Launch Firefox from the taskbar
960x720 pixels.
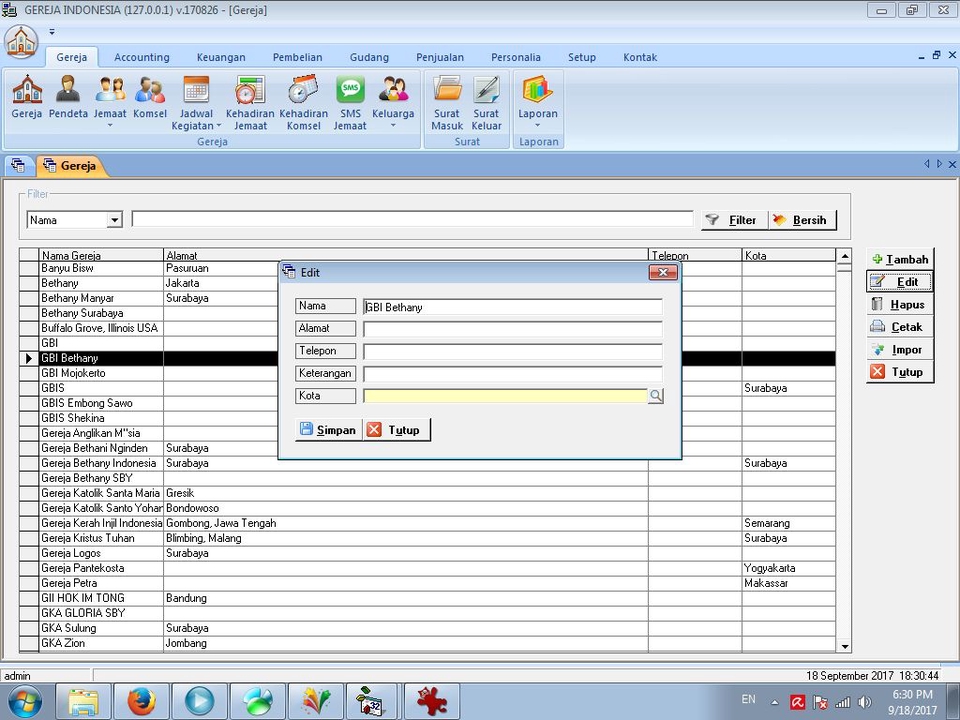[x=141, y=701]
